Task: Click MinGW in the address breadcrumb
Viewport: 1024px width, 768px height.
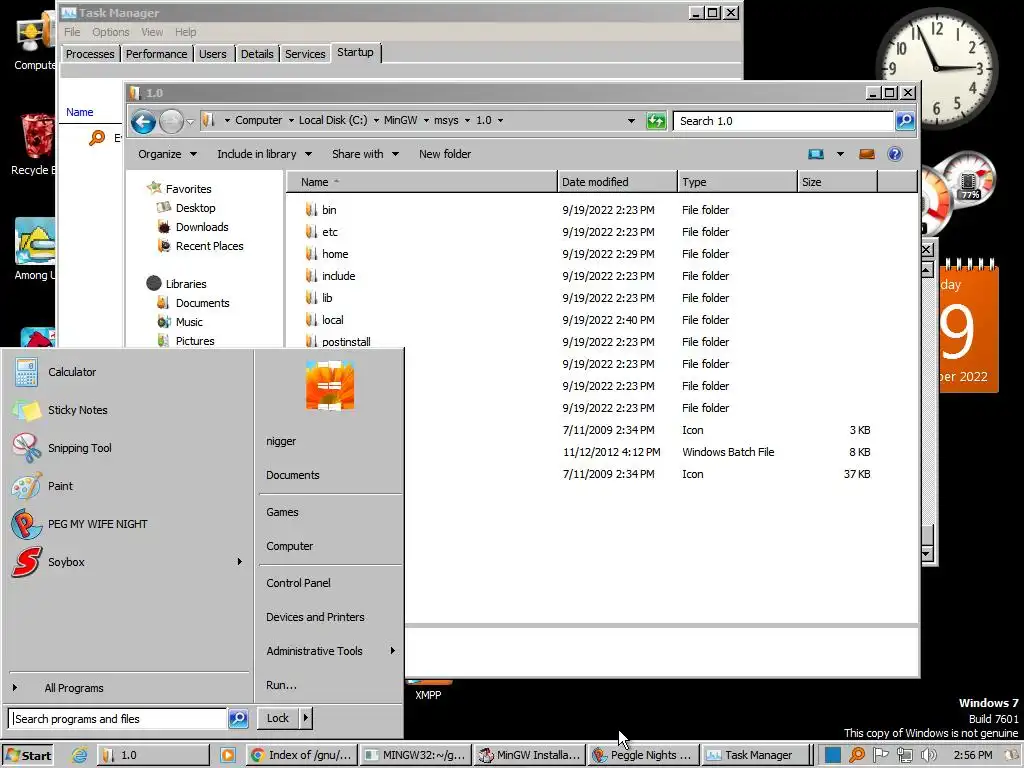Action: pyautogui.click(x=400, y=120)
